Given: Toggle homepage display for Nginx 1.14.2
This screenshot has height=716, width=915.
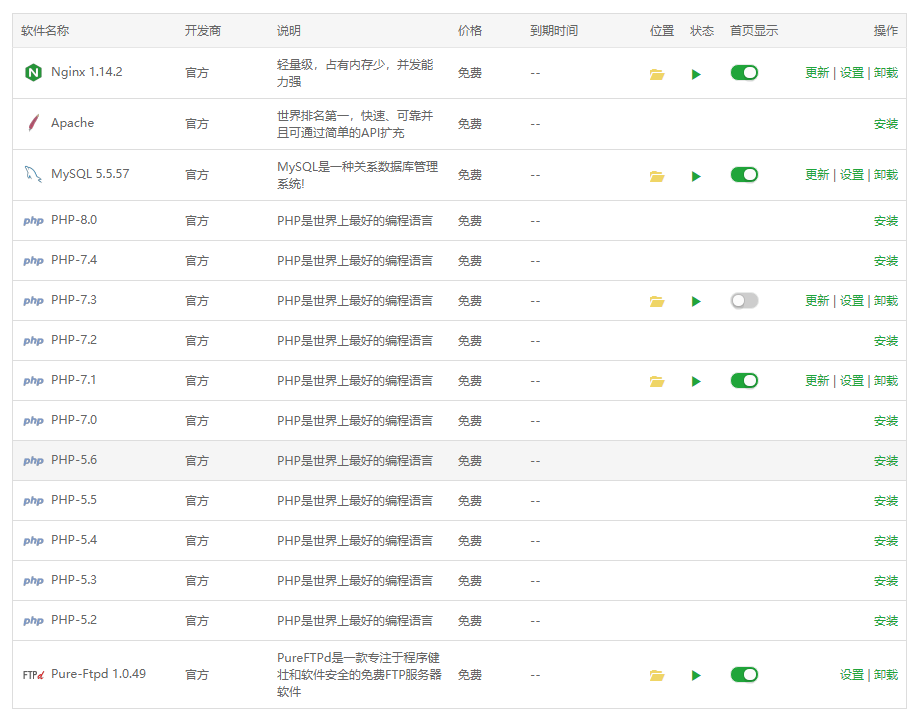Looking at the screenshot, I should [744, 73].
